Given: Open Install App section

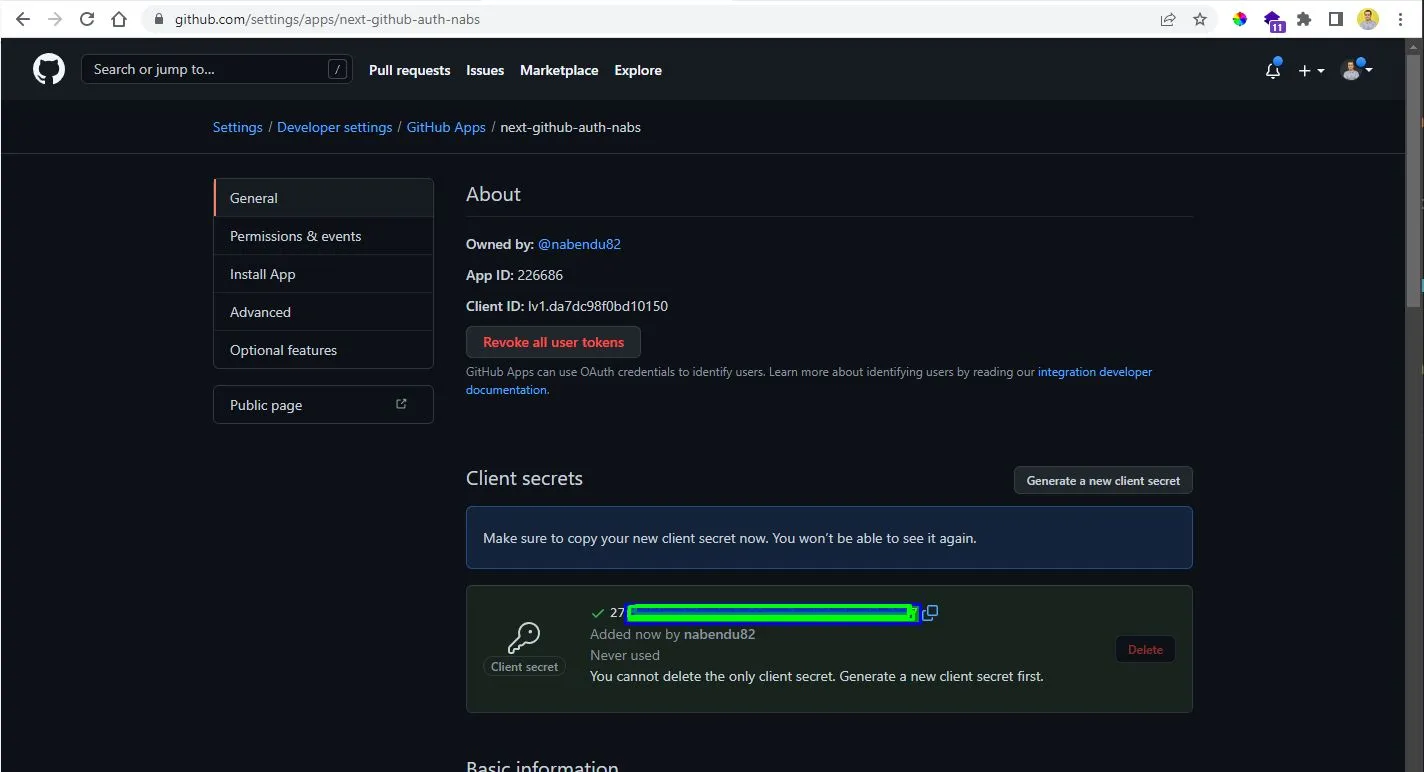Looking at the screenshot, I should pyautogui.click(x=324, y=274).
